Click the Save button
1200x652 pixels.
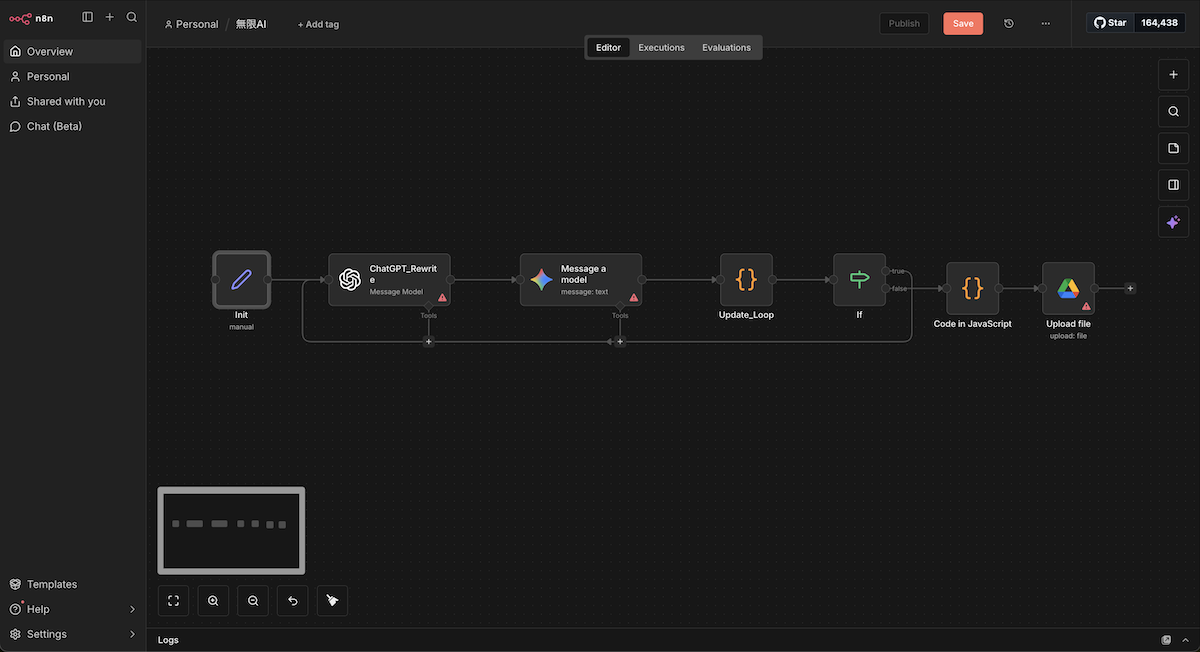click(962, 24)
